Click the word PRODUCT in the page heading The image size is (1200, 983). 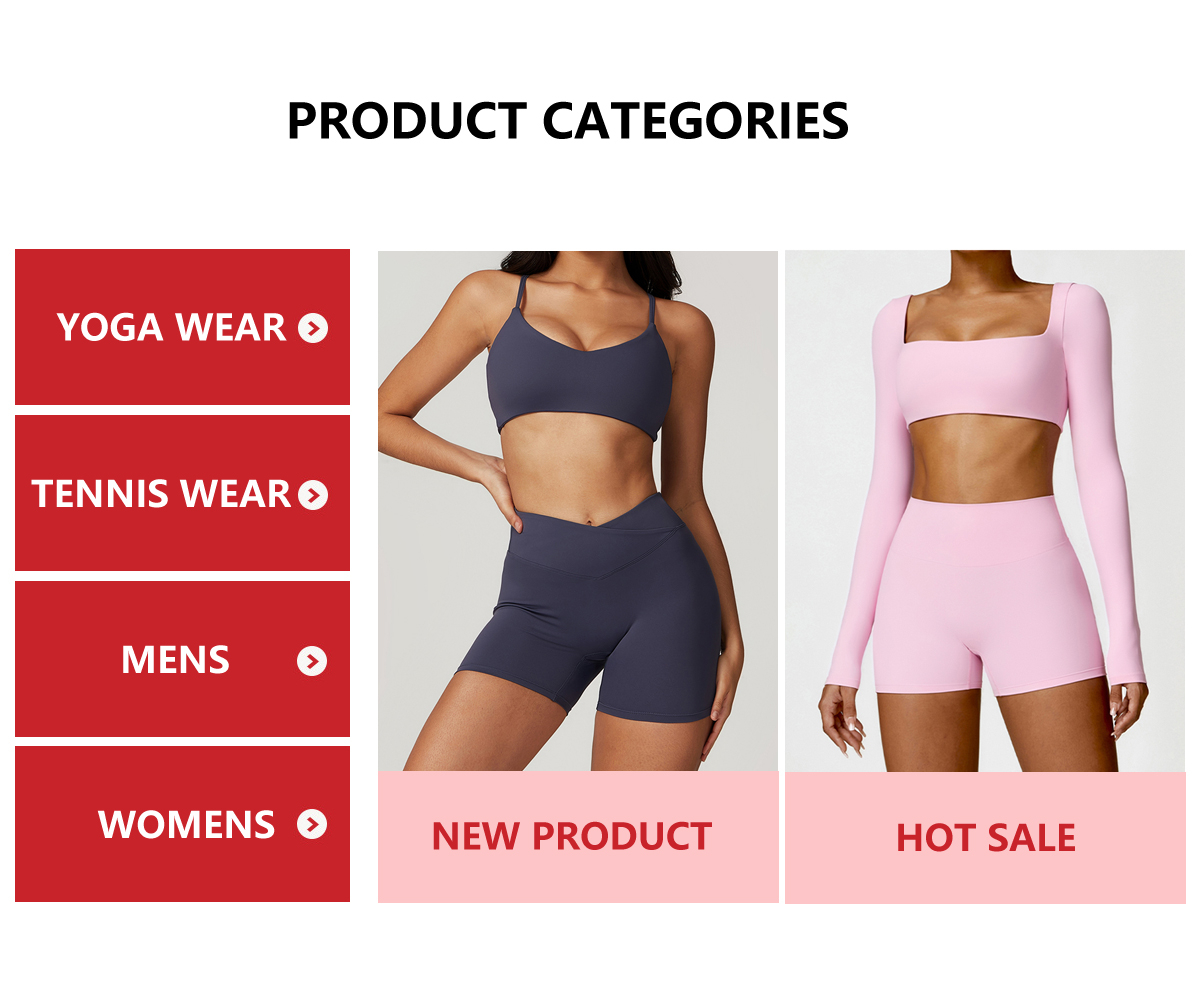(407, 121)
